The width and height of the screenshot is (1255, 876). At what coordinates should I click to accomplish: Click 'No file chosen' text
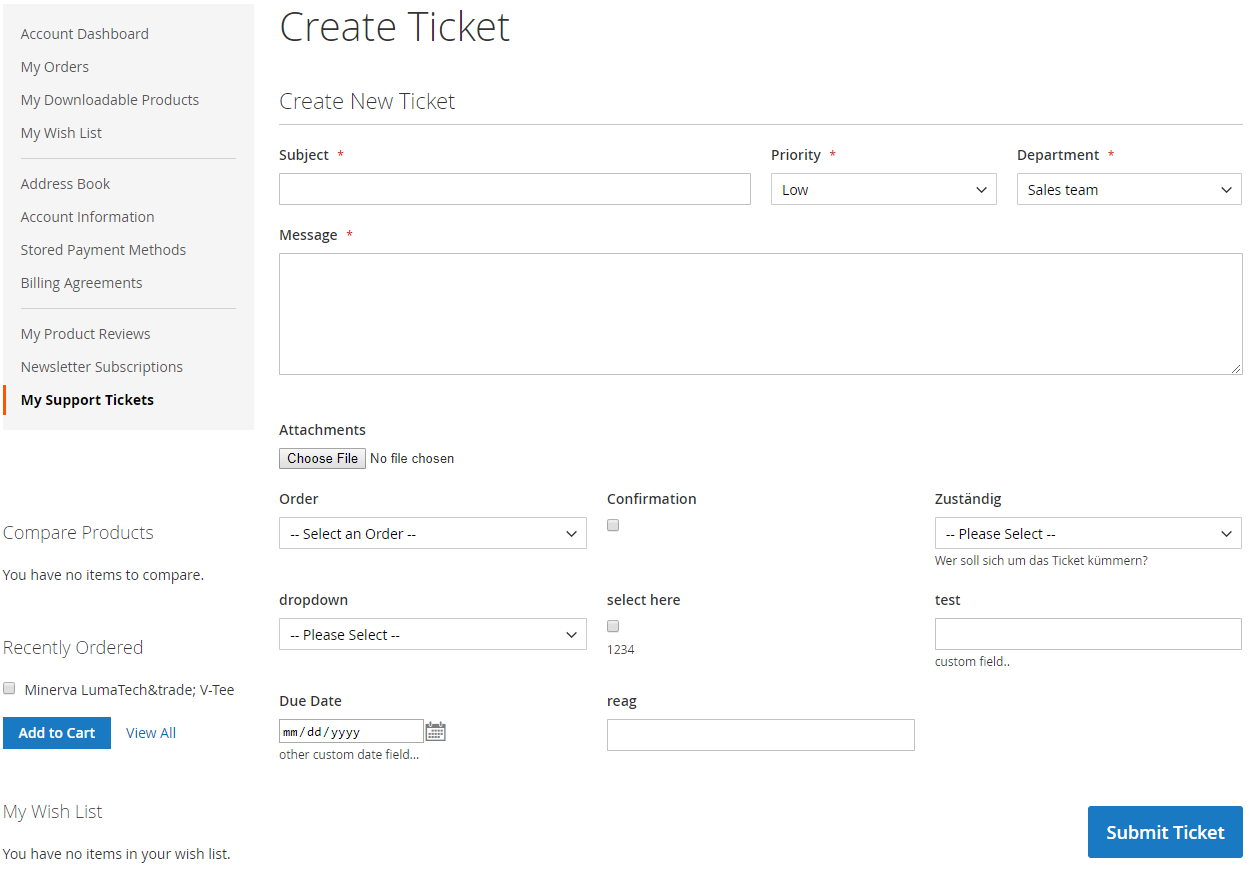(x=412, y=459)
